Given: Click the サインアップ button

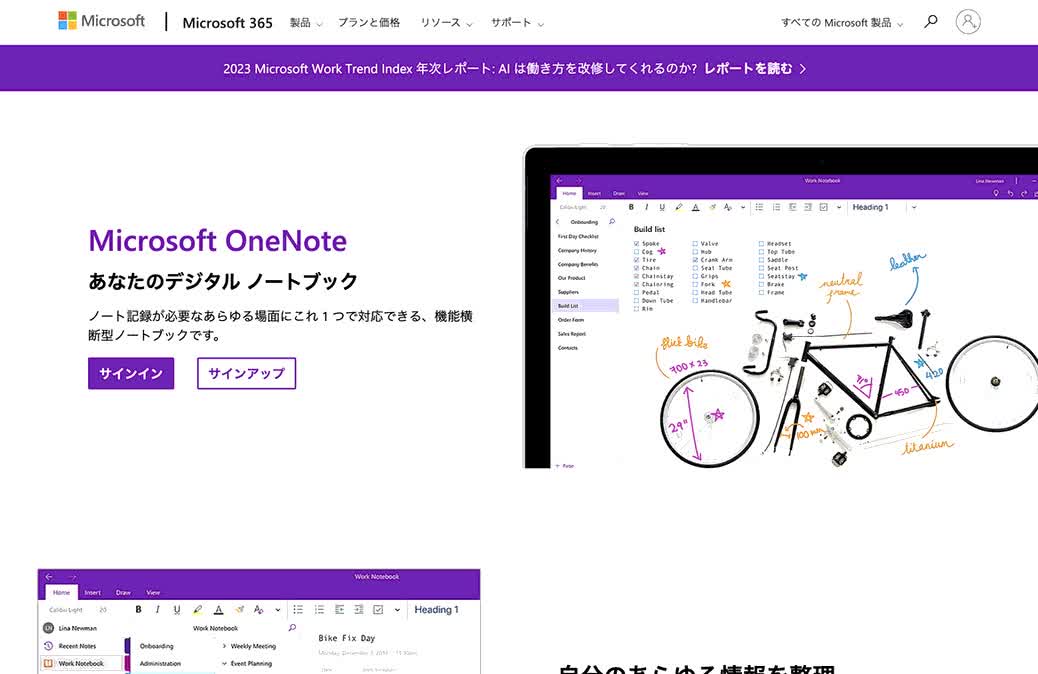Looking at the screenshot, I should [246, 373].
